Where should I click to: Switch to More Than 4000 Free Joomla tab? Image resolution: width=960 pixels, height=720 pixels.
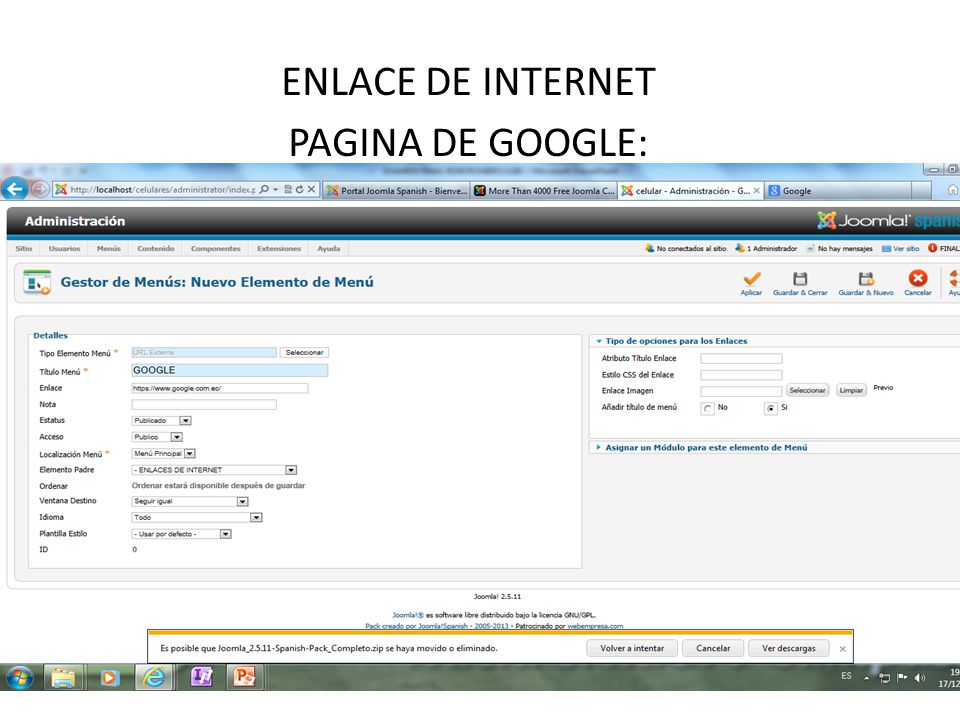tap(544, 190)
